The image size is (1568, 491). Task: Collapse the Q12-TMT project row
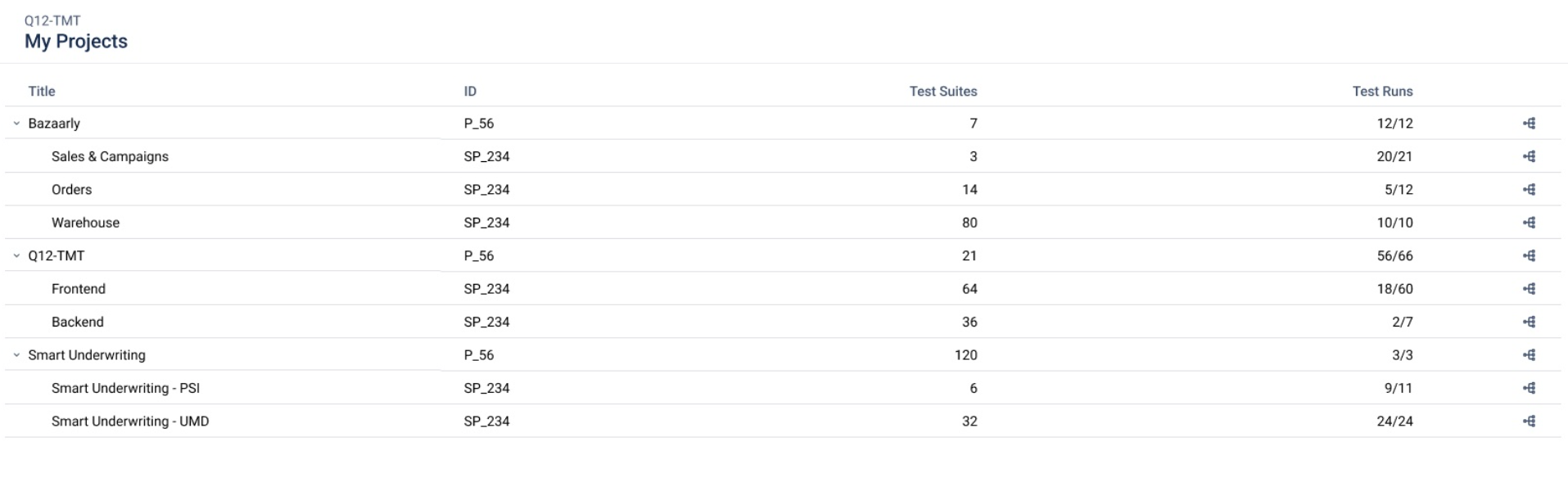tap(16, 256)
